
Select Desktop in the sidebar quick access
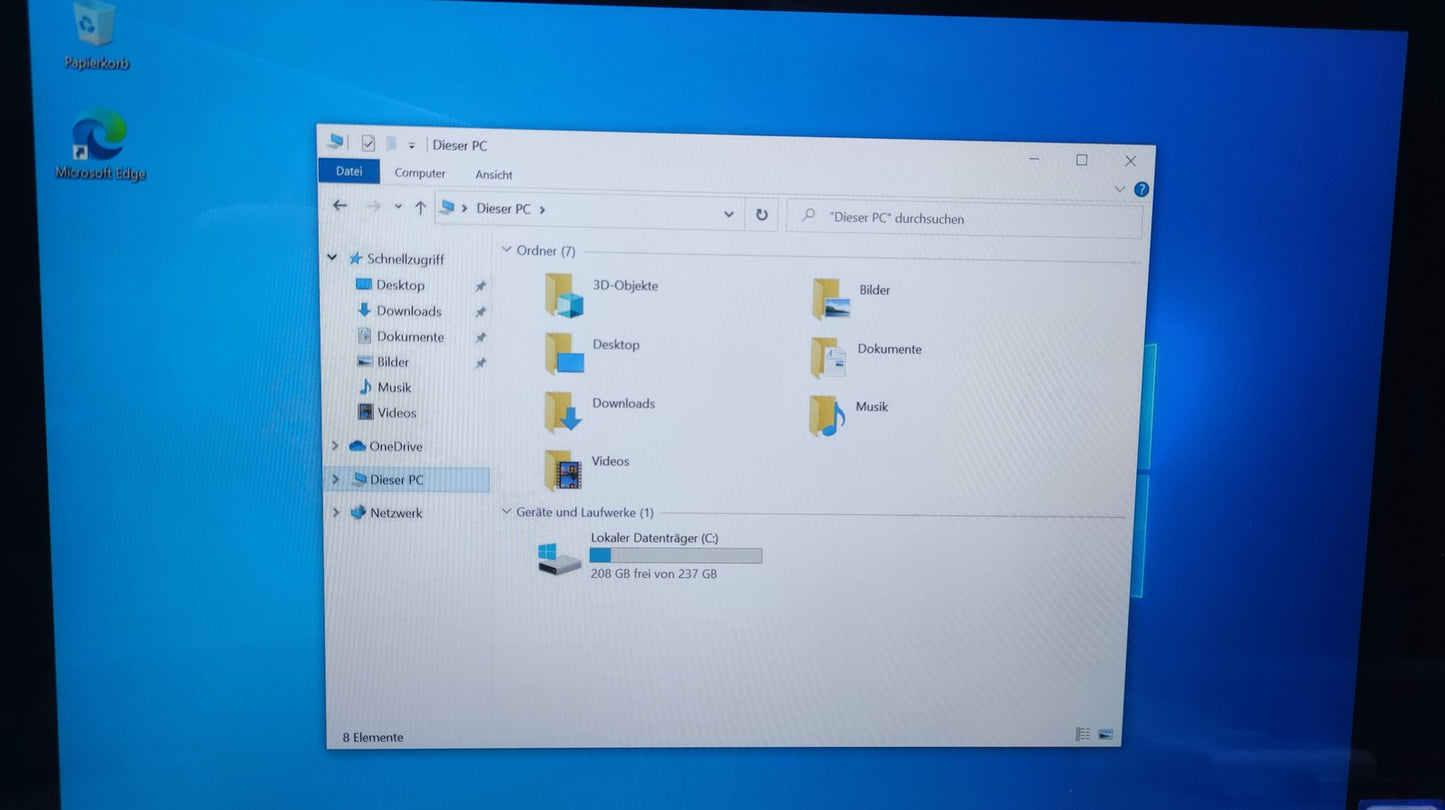click(390, 285)
